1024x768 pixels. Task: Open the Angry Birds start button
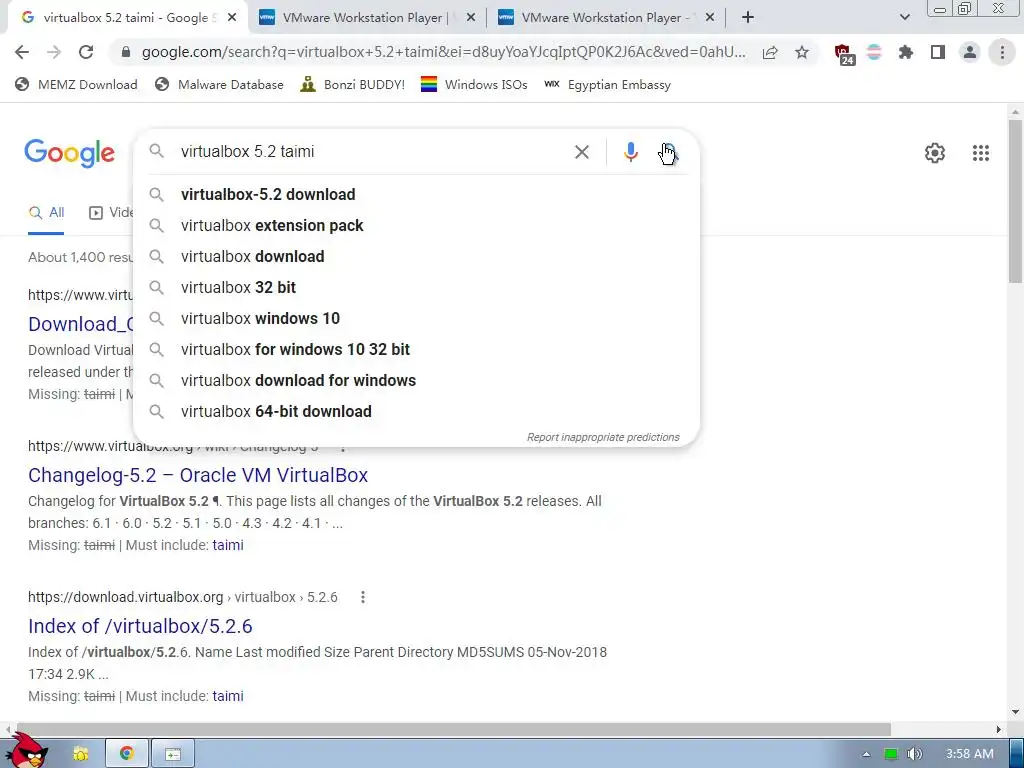click(25, 750)
